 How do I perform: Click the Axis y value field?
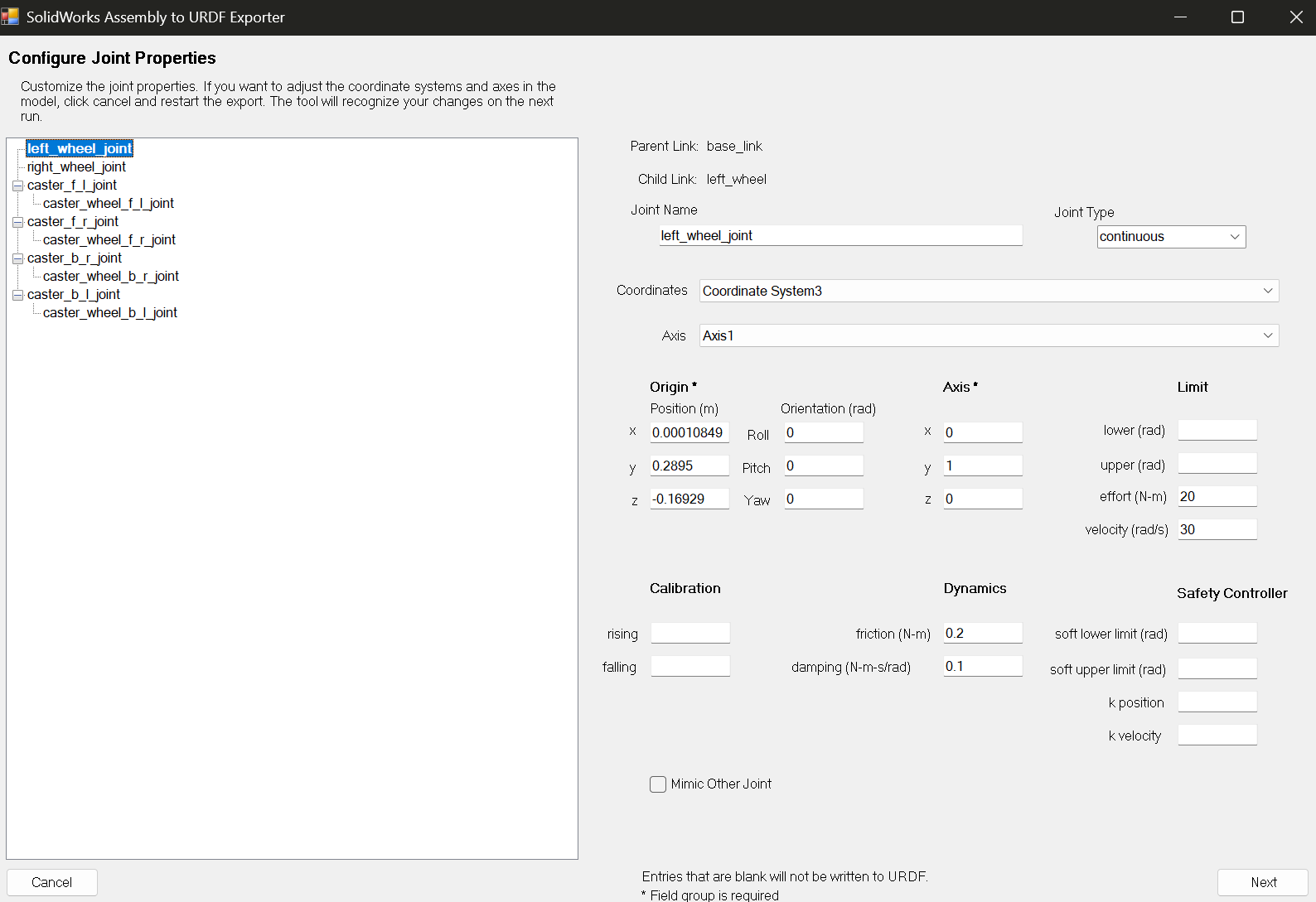[x=983, y=465]
